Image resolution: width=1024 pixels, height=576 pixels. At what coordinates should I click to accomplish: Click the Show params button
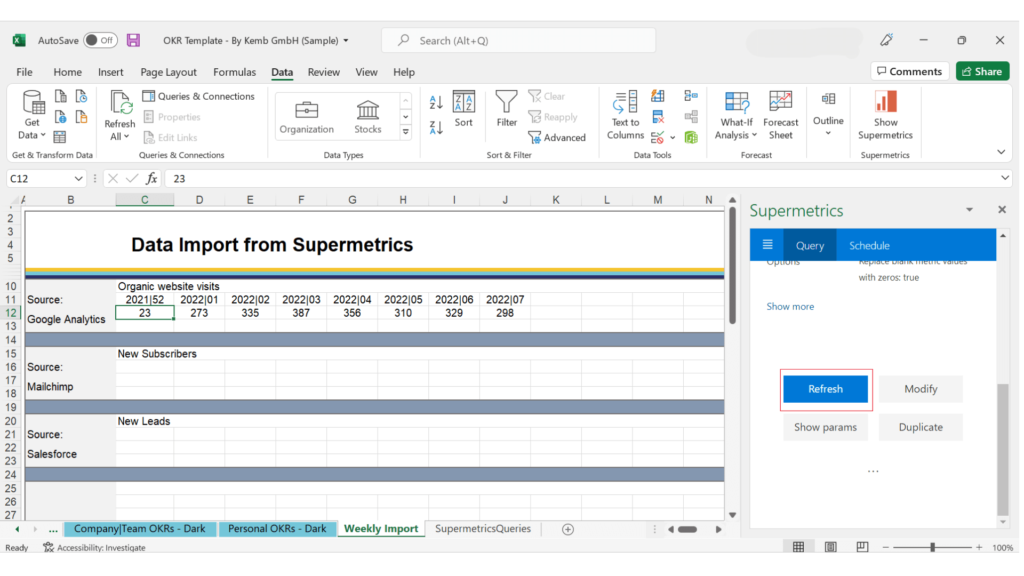click(x=825, y=427)
